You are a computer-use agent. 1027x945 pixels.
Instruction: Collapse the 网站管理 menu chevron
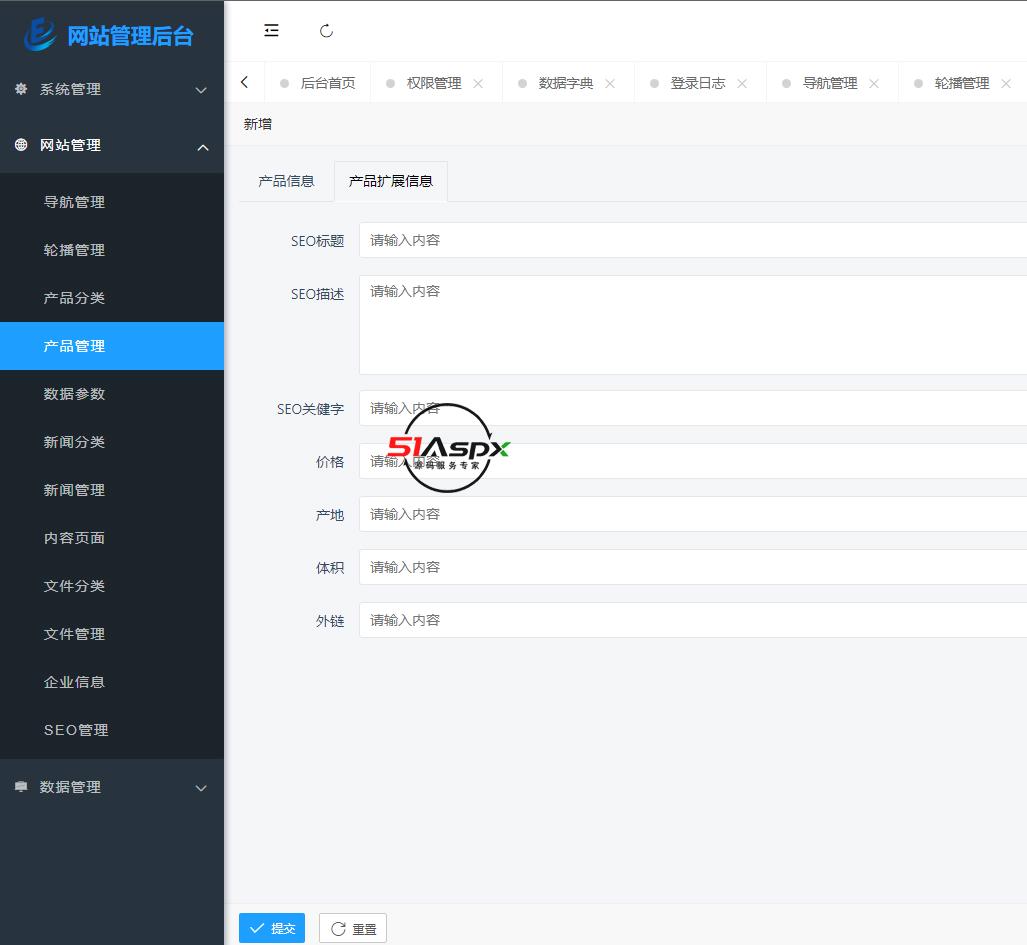pyautogui.click(x=203, y=147)
